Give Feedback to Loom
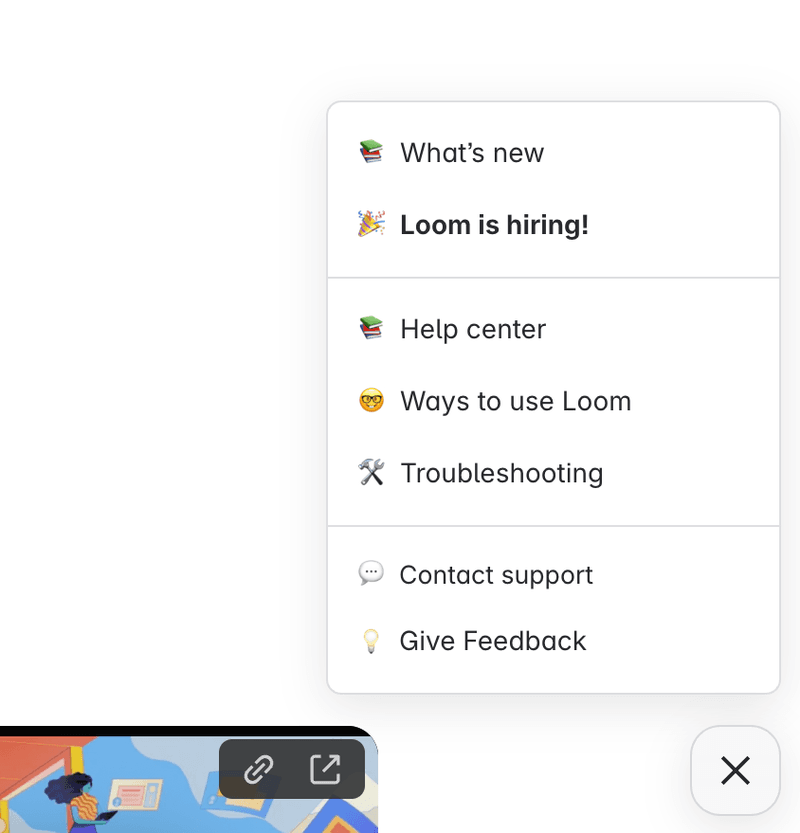 tap(491, 640)
